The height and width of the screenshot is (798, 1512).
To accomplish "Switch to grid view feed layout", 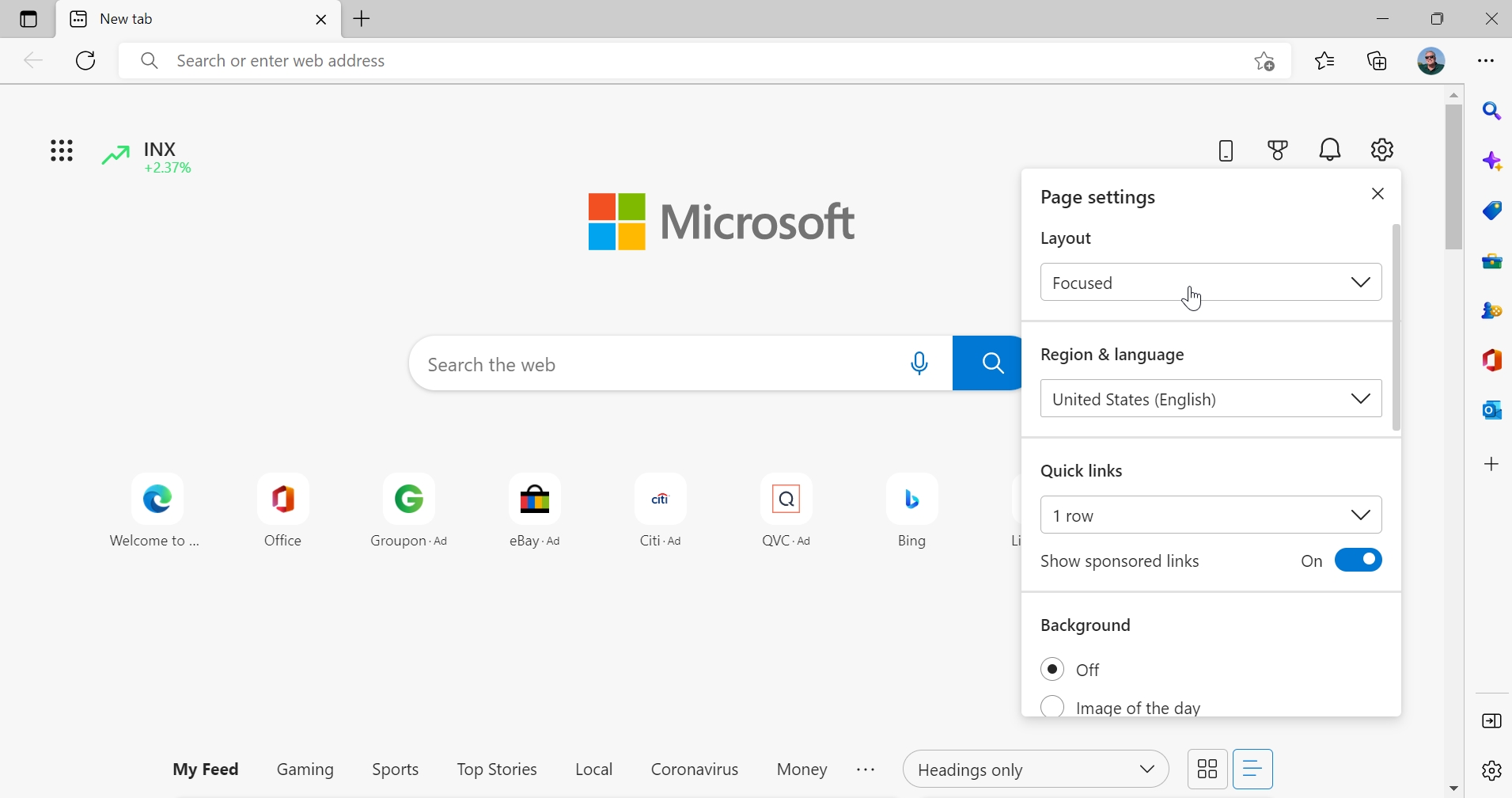I will tap(1207, 769).
